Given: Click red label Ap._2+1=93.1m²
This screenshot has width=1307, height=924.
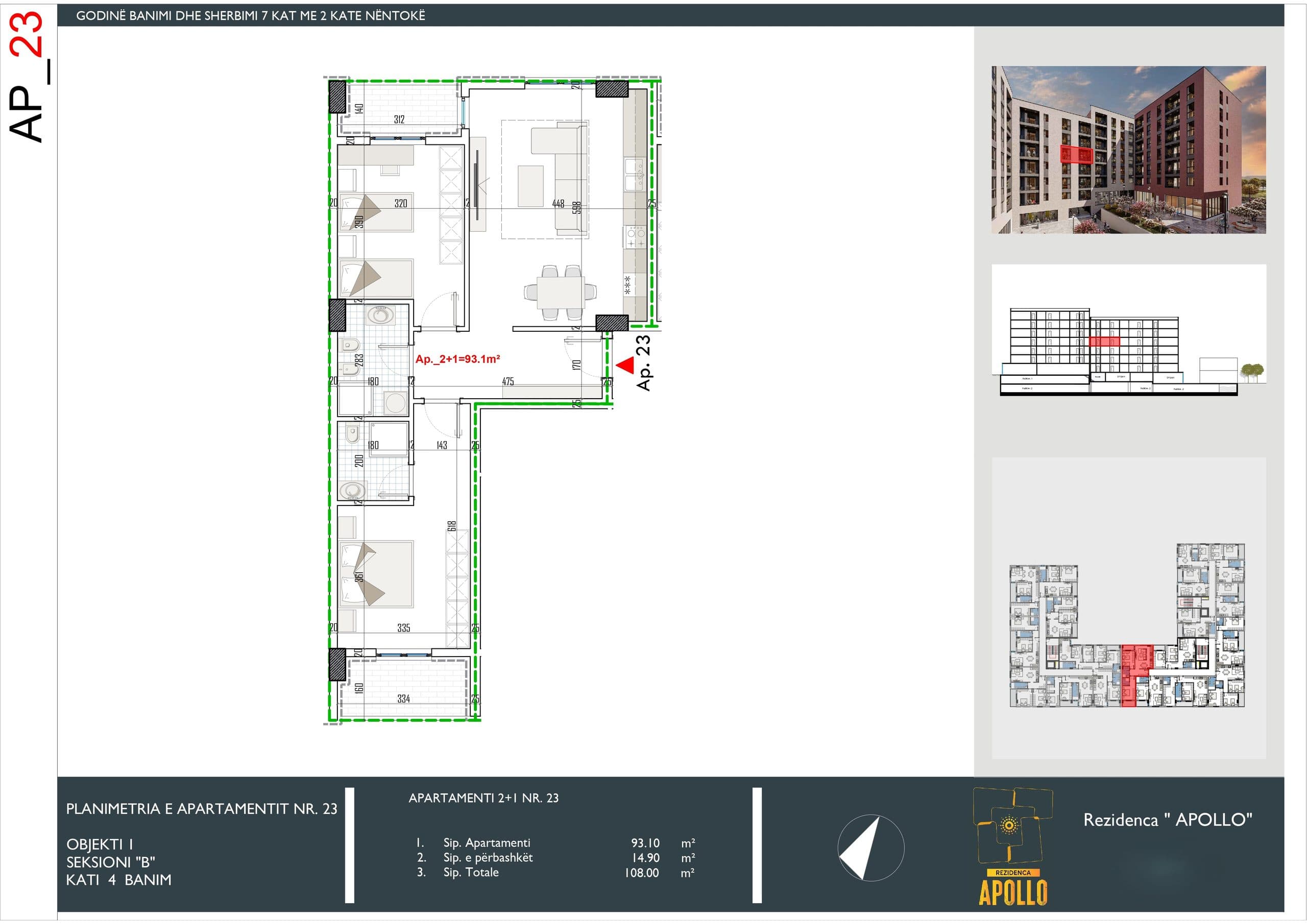Looking at the screenshot, I should (x=457, y=359).
